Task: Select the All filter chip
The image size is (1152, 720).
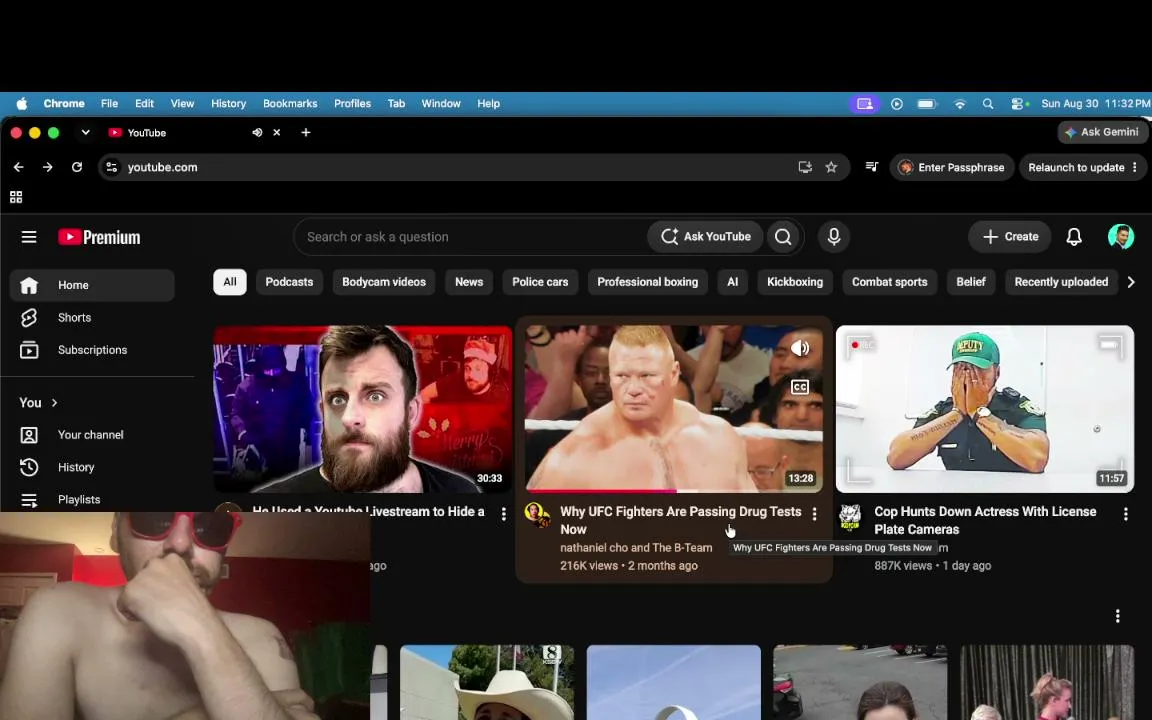Action: tap(230, 282)
